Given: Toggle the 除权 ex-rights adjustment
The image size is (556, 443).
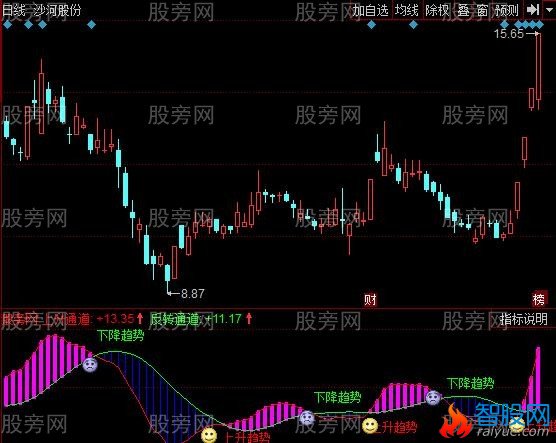Looking at the screenshot, I should [x=437, y=10].
